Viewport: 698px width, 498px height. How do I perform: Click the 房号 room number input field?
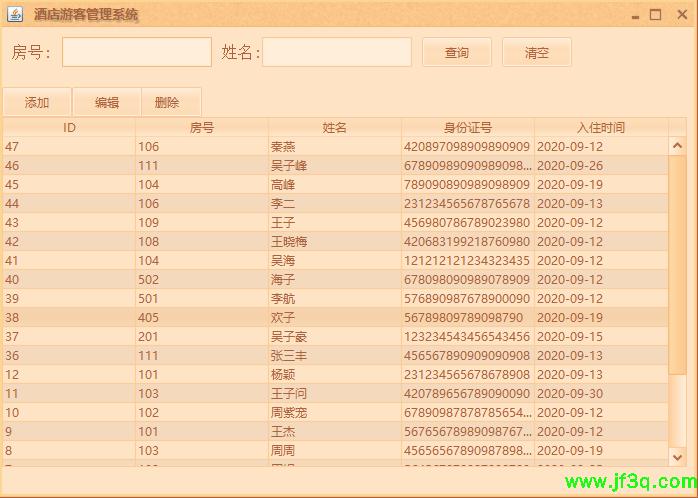[x=137, y=52]
